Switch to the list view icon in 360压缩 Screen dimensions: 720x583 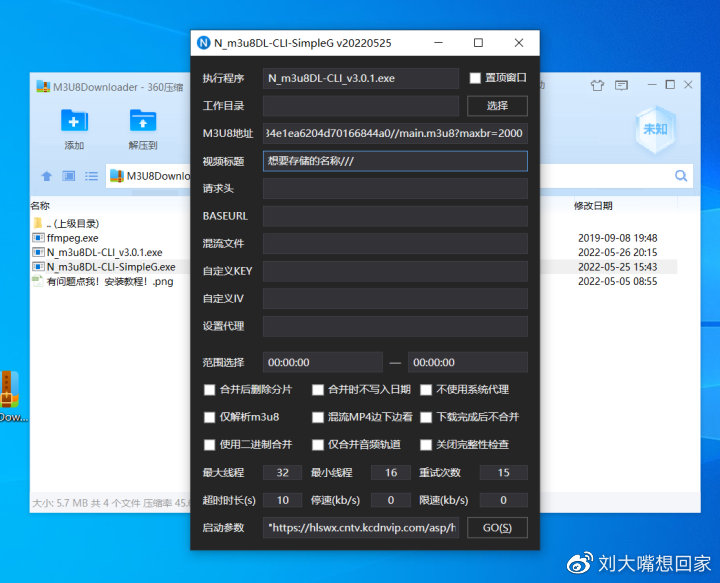[x=91, y=176]
